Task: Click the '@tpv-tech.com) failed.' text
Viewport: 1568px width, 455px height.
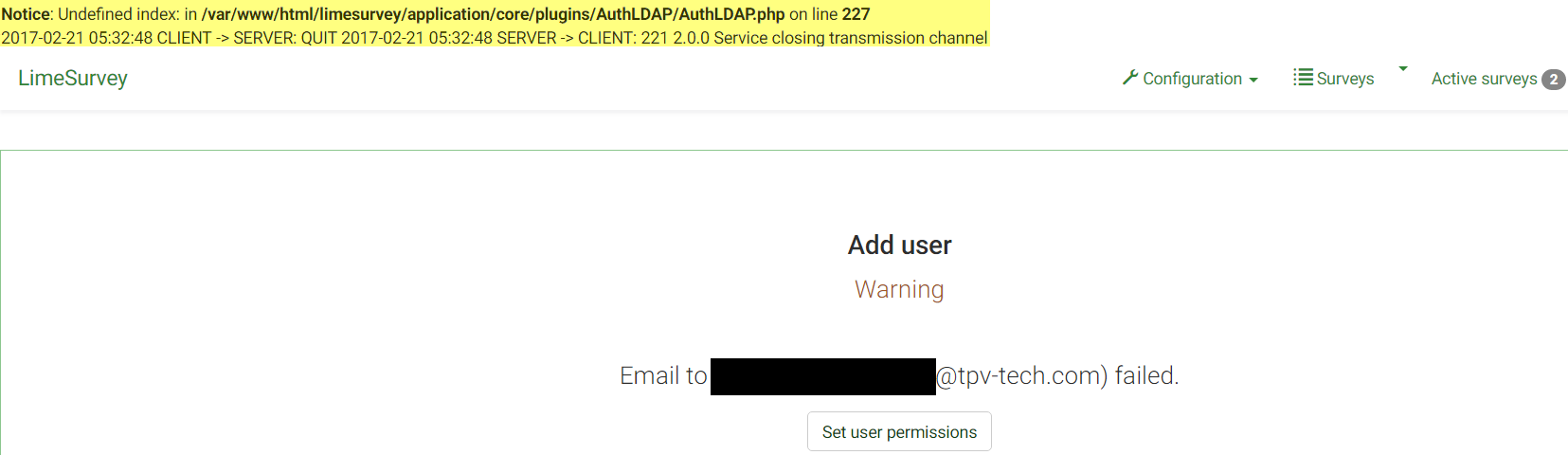Action: 1057,376
